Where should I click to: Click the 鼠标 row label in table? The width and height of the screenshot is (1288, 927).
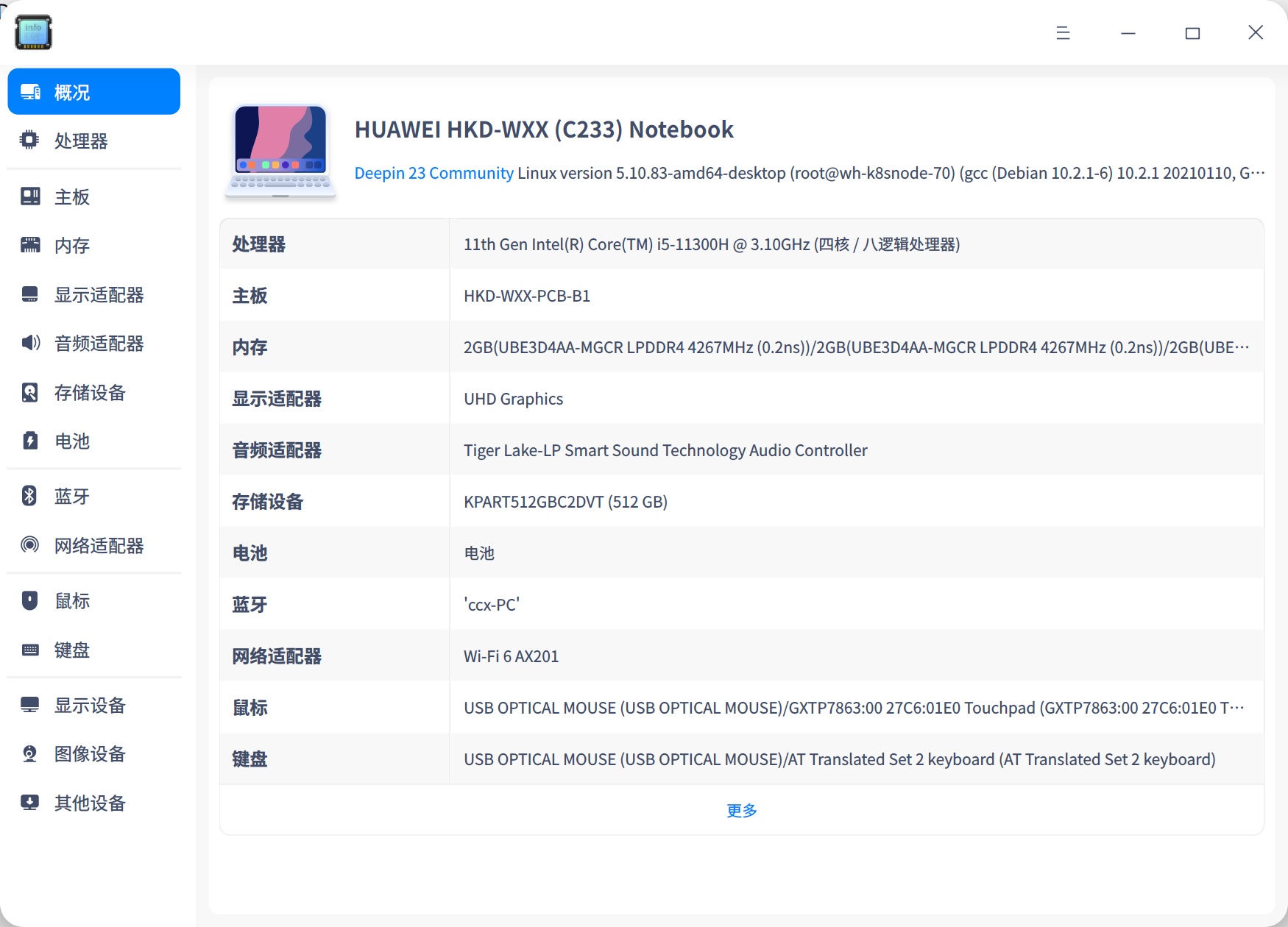click(250, 708)
